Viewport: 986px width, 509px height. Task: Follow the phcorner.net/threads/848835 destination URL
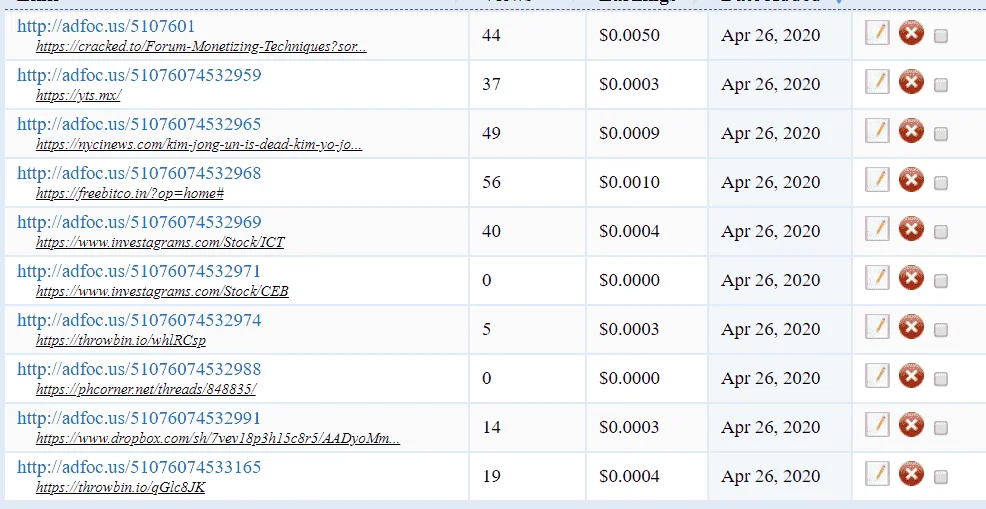(146, 390)
